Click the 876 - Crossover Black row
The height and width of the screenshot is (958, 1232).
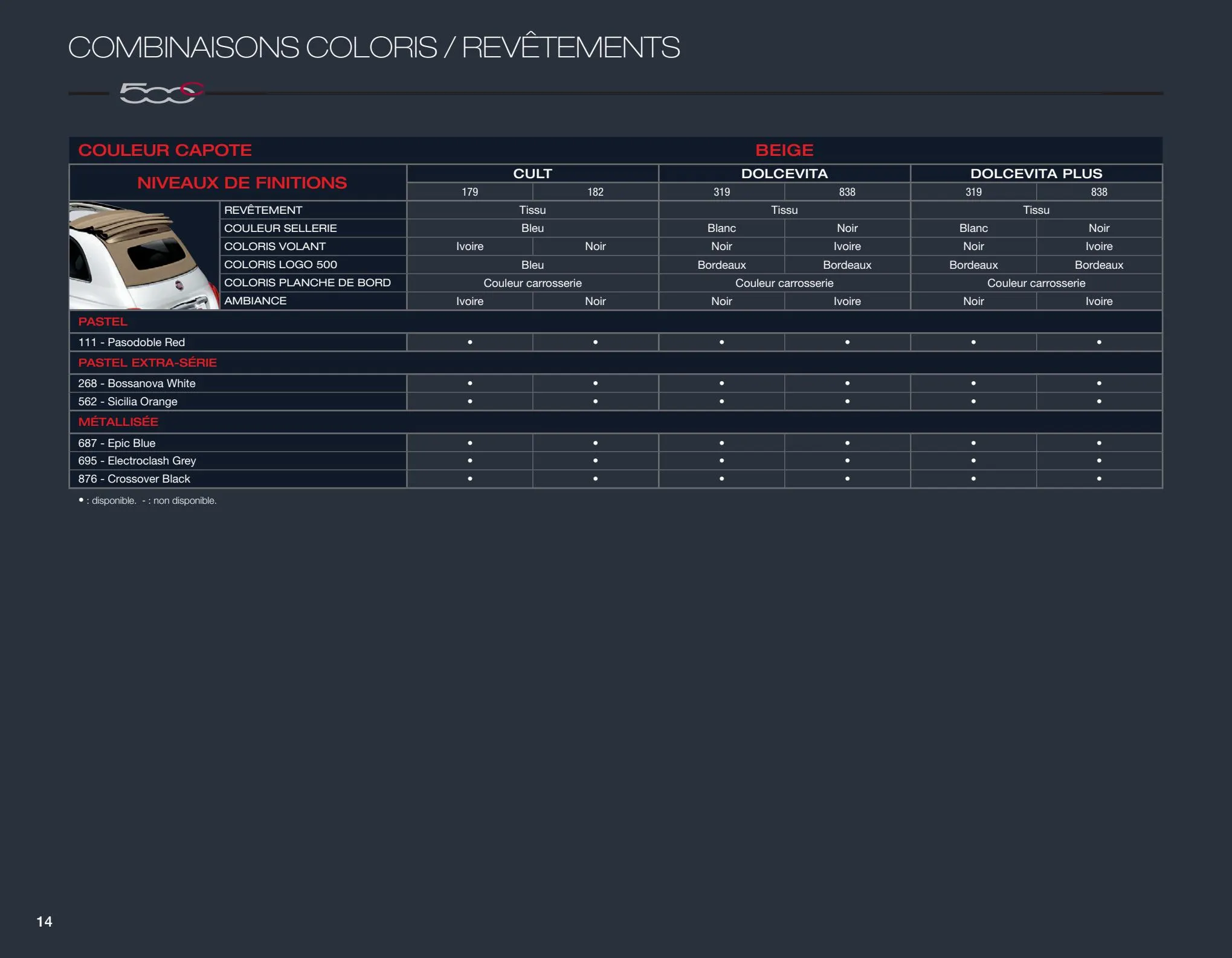click(616, 479)
